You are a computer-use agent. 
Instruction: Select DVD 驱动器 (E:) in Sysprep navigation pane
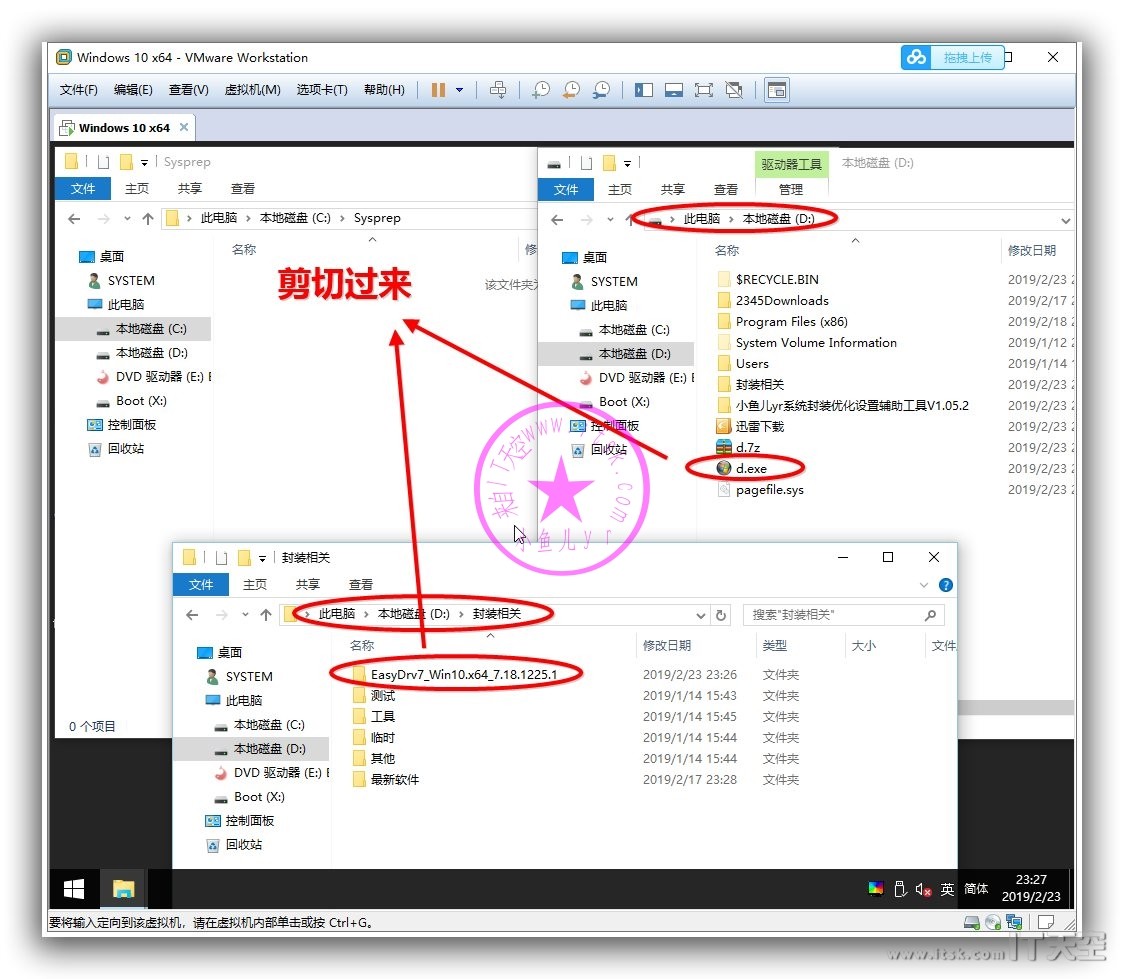pos(133,376)
